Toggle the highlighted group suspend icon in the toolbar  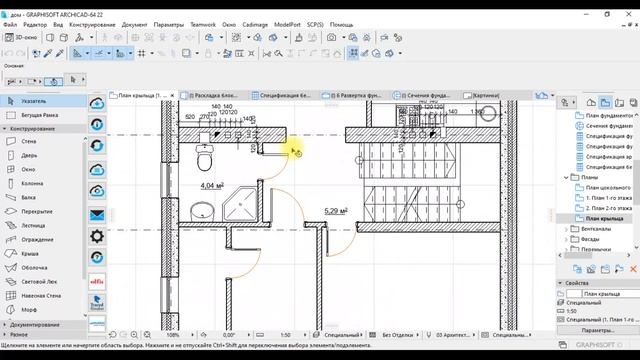(353, 53)
